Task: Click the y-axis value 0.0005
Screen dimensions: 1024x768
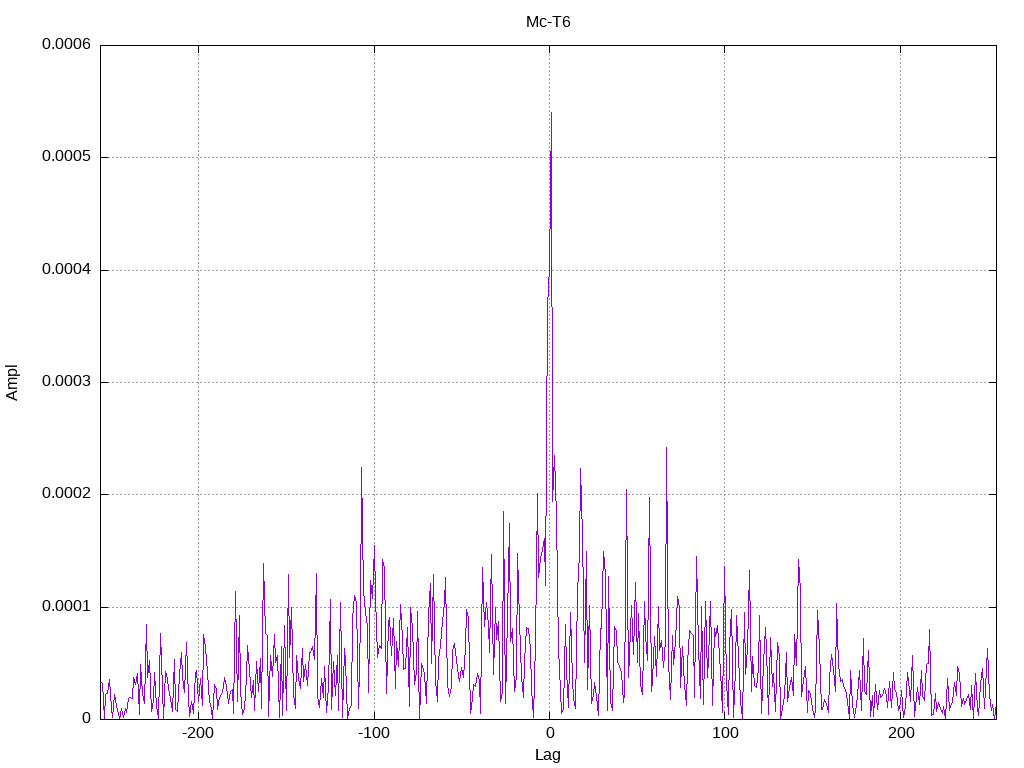Action: pyautogui.click(x=67, y=156)
